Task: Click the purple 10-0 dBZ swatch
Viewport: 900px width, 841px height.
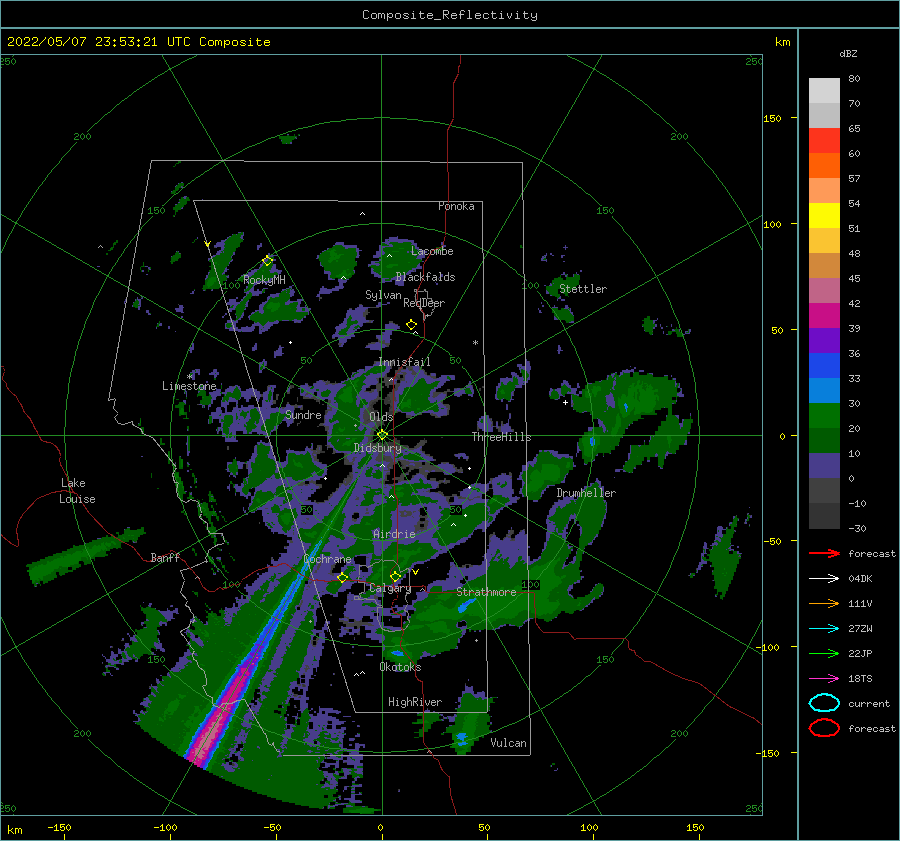Action: click(824, 465)
